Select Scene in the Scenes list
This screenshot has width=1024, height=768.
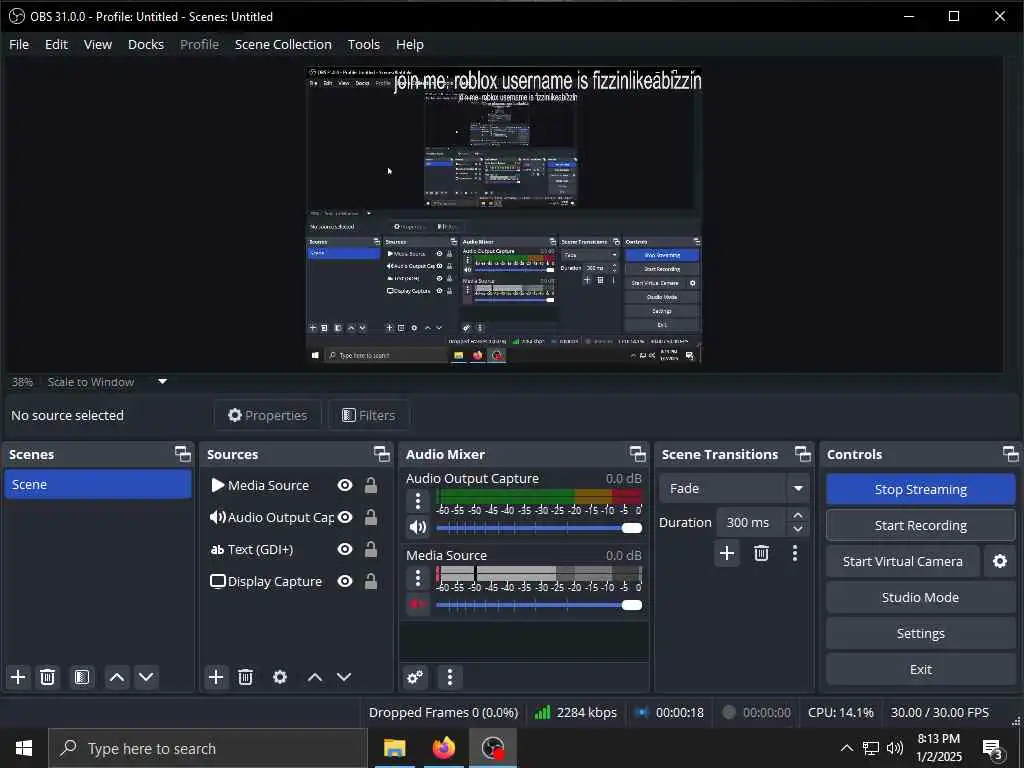click(x=98, y=485)
